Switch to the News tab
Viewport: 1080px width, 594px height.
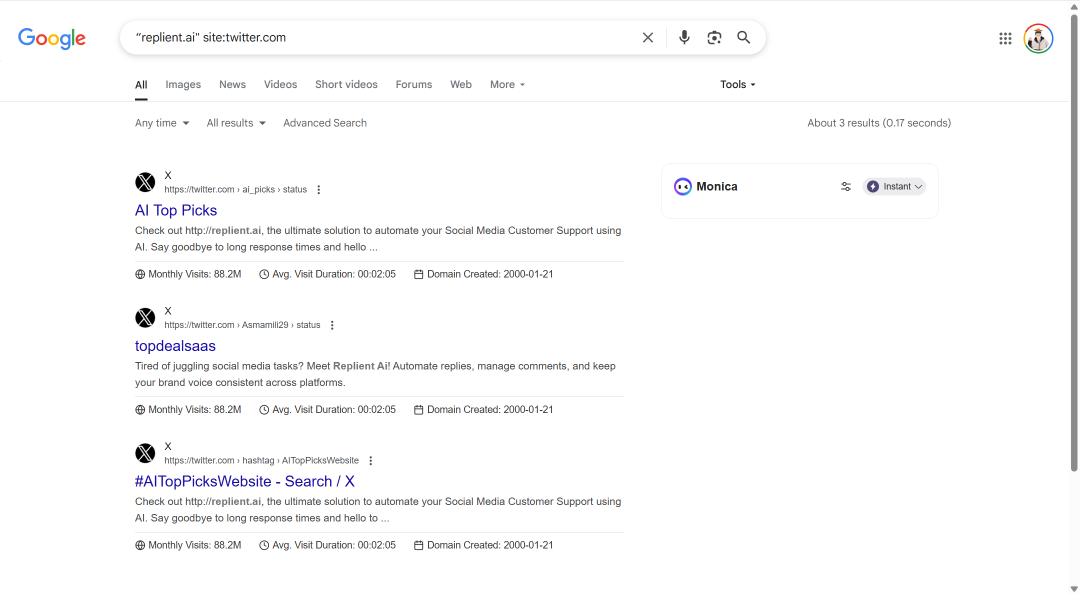232,84
